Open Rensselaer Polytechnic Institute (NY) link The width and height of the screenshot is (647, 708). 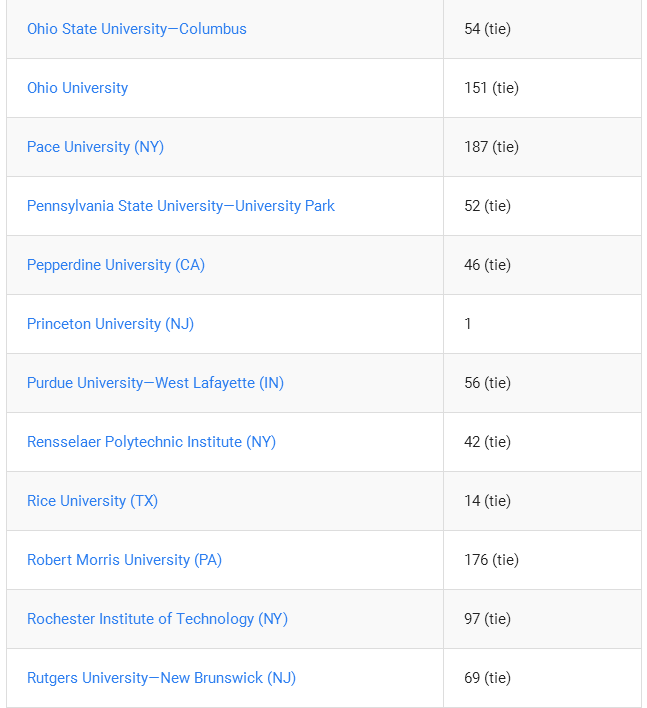[x=151, y=442]
